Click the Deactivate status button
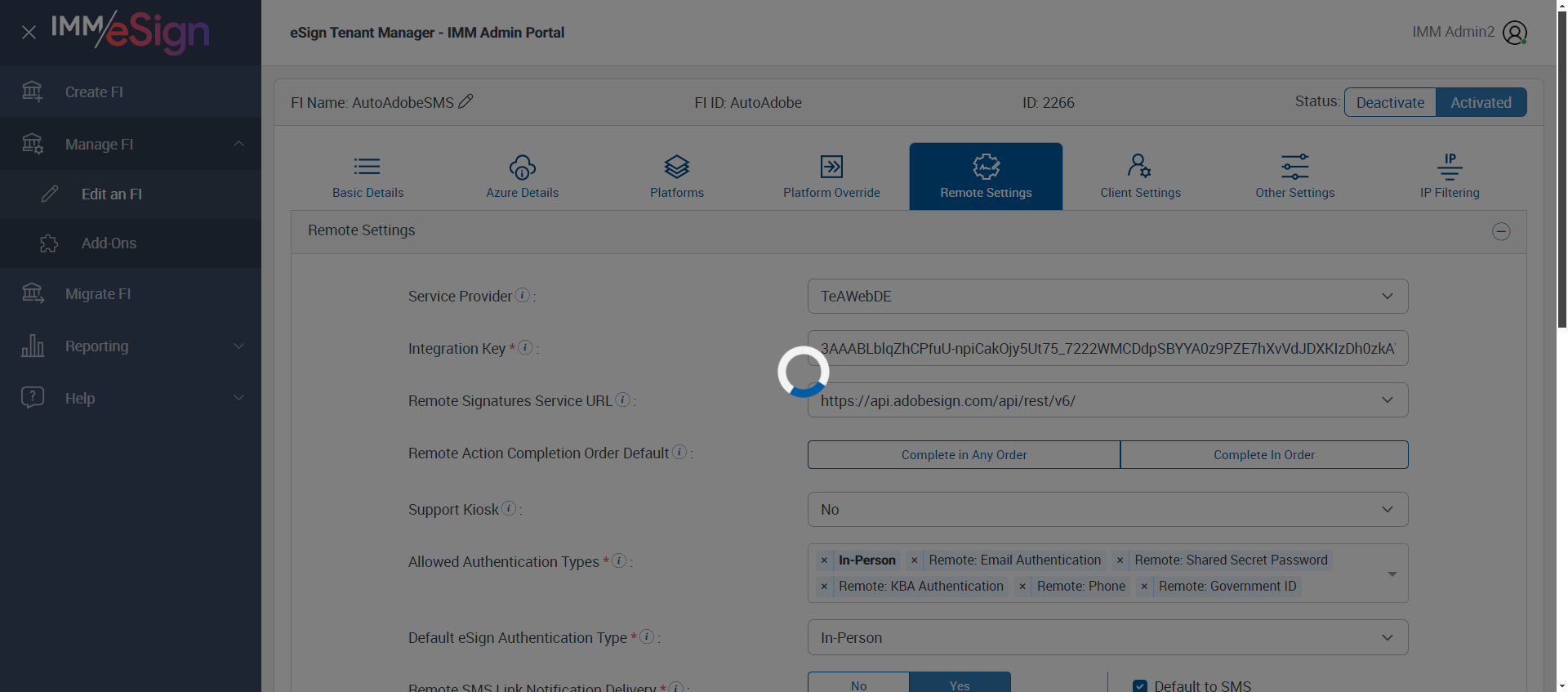The height and width of the screenshot is (692, 1568). 1390,102
